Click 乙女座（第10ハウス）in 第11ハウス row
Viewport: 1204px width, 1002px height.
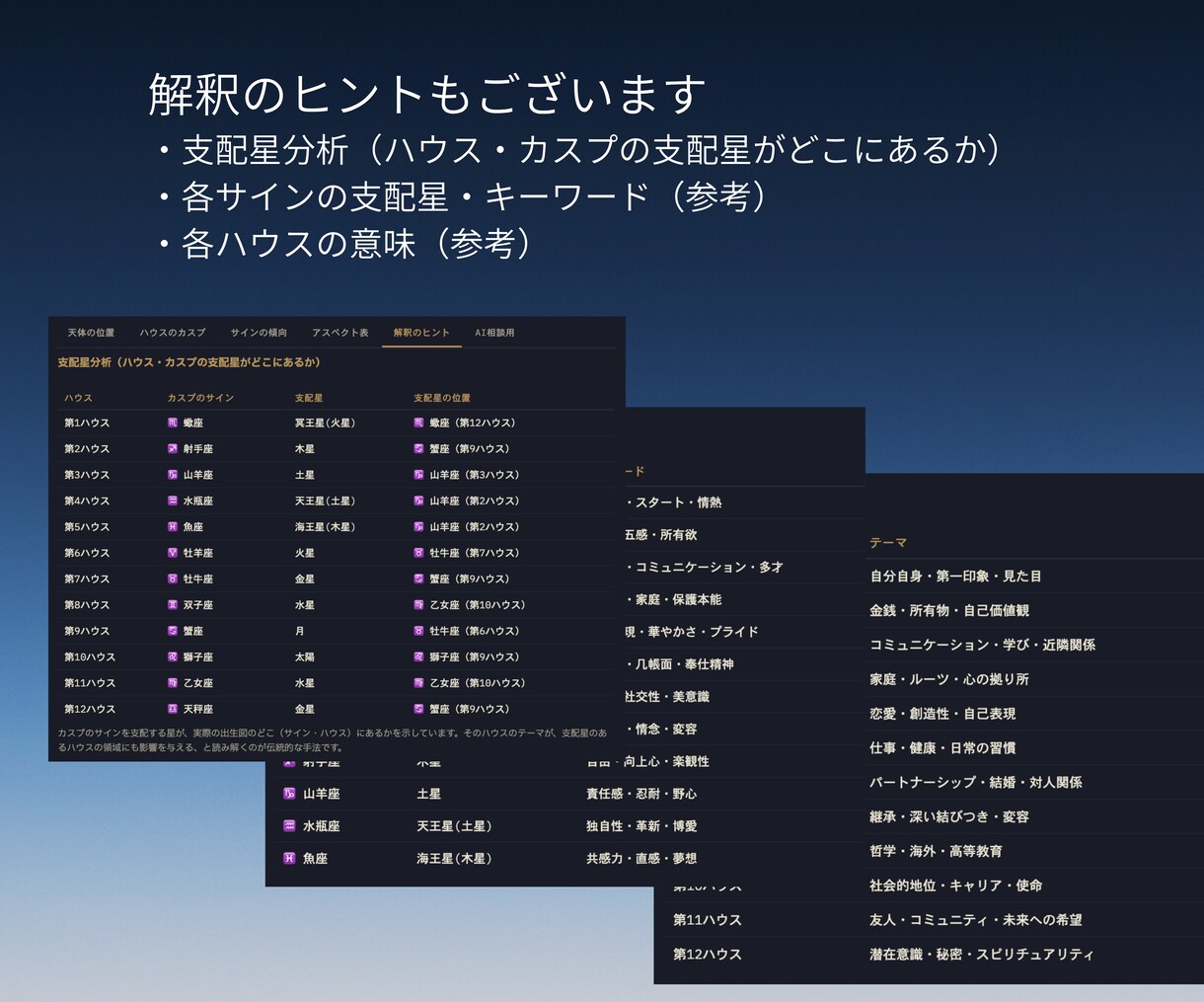[478, 683]
